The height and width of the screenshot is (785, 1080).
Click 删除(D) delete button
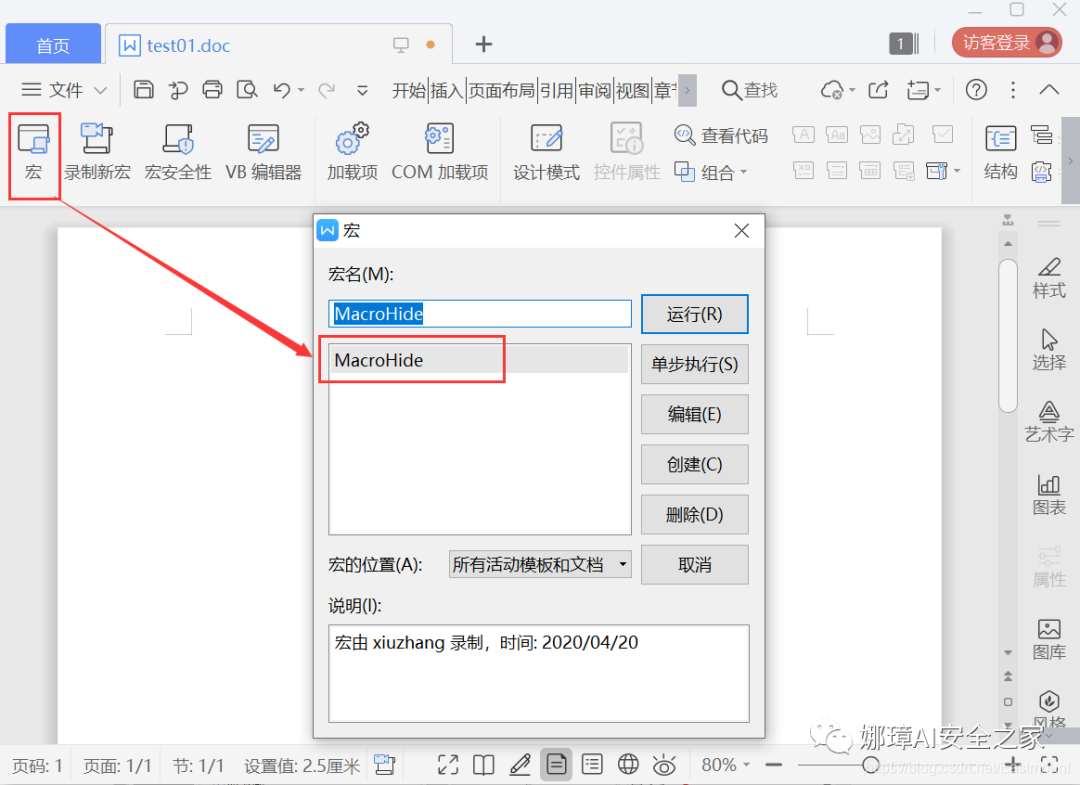pyautogui.click(x=694, y=515)
